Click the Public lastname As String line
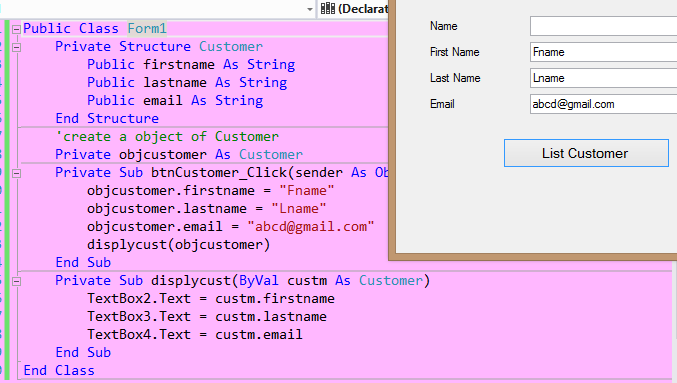677x383 pixels. [x=187, y=82]
